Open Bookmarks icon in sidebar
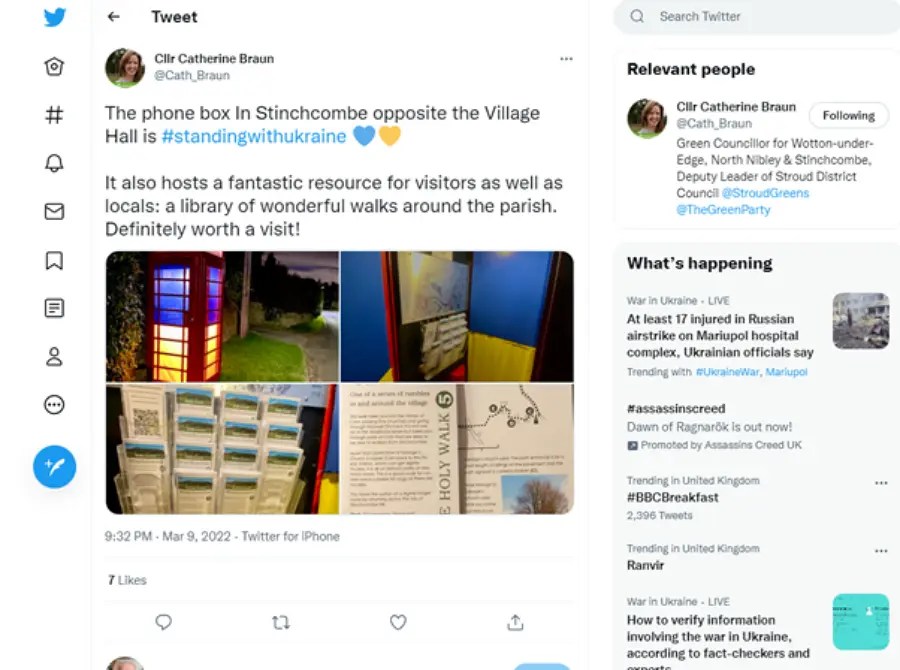900x670 pixels. (54, 260)
